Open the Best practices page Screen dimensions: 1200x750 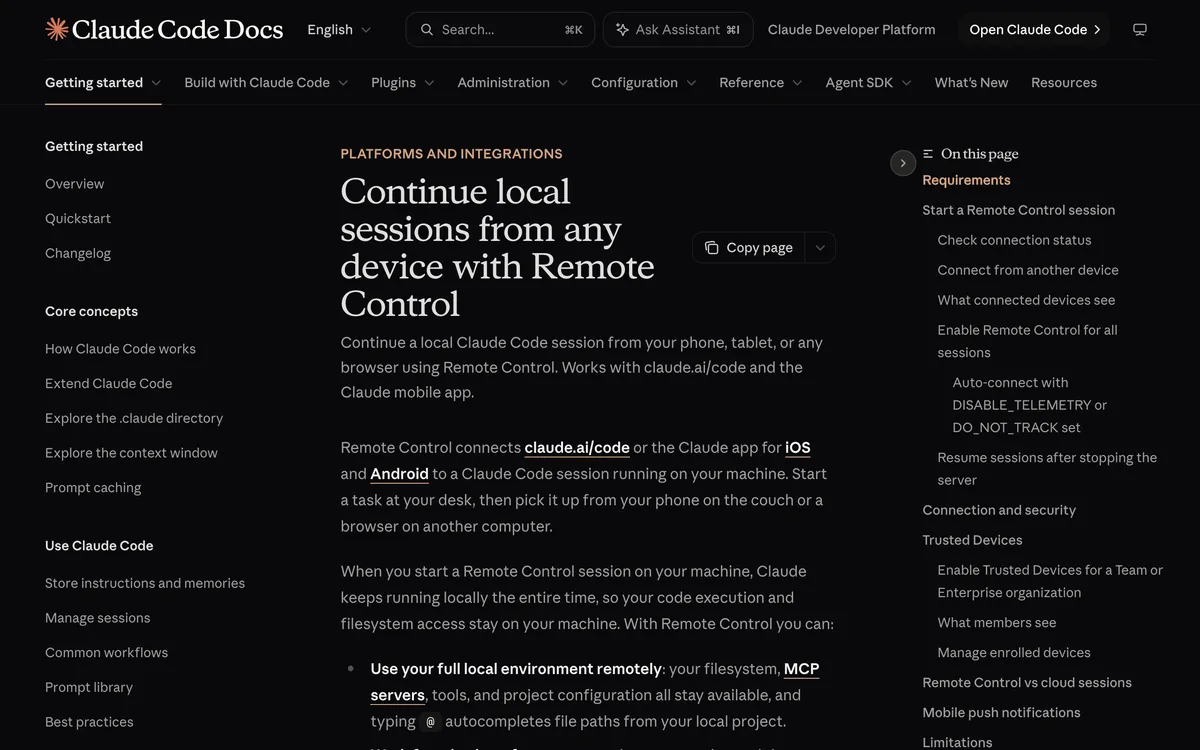pyautogui.click(x=89, y=722)
